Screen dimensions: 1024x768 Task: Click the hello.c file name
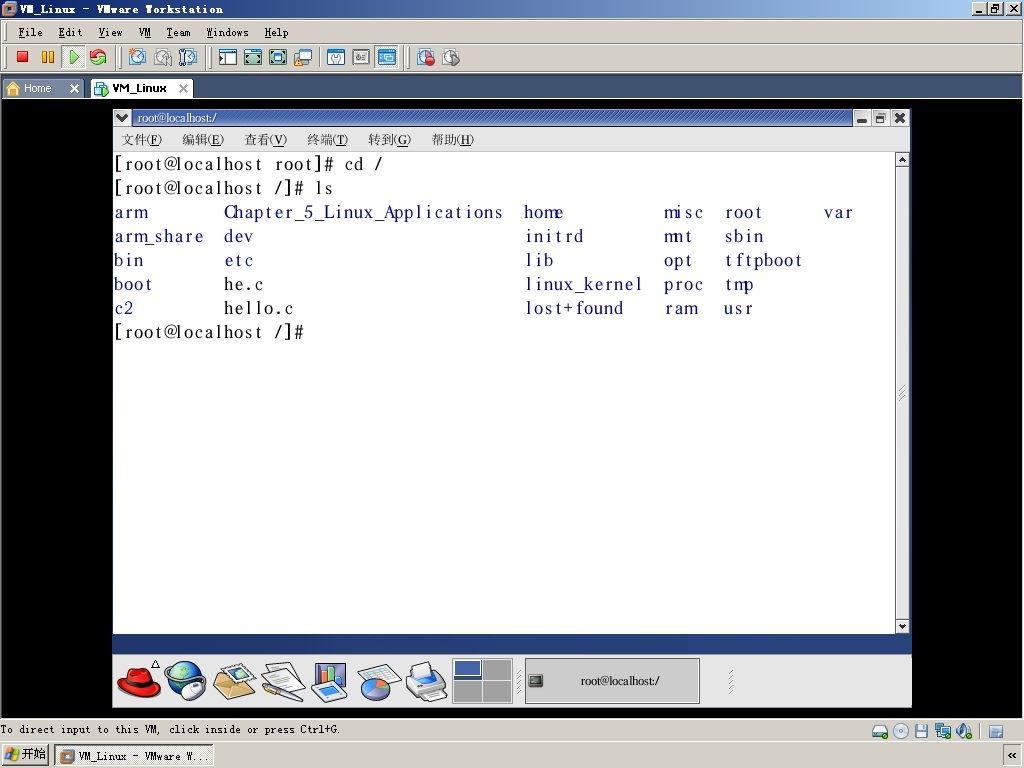click(x=259, y=308)
